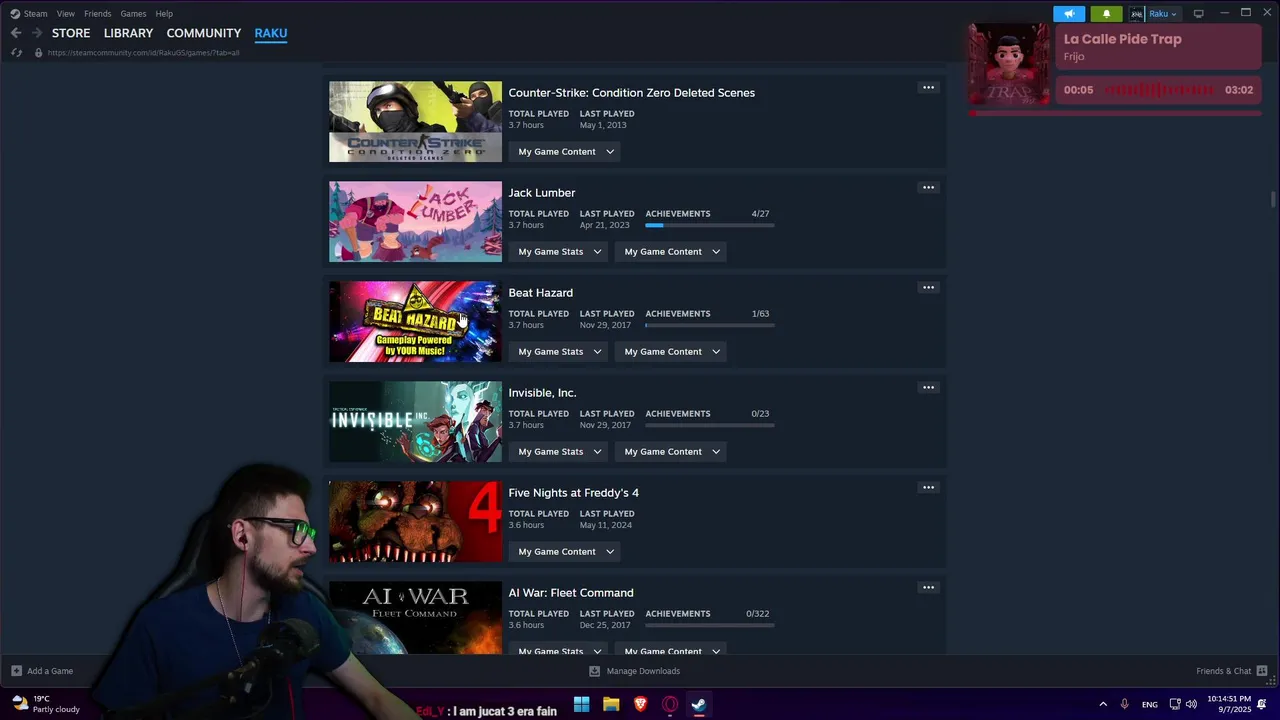Open the Help menu
The width and height of the screenshot is (1280, 720).
(x=164, y=14)
